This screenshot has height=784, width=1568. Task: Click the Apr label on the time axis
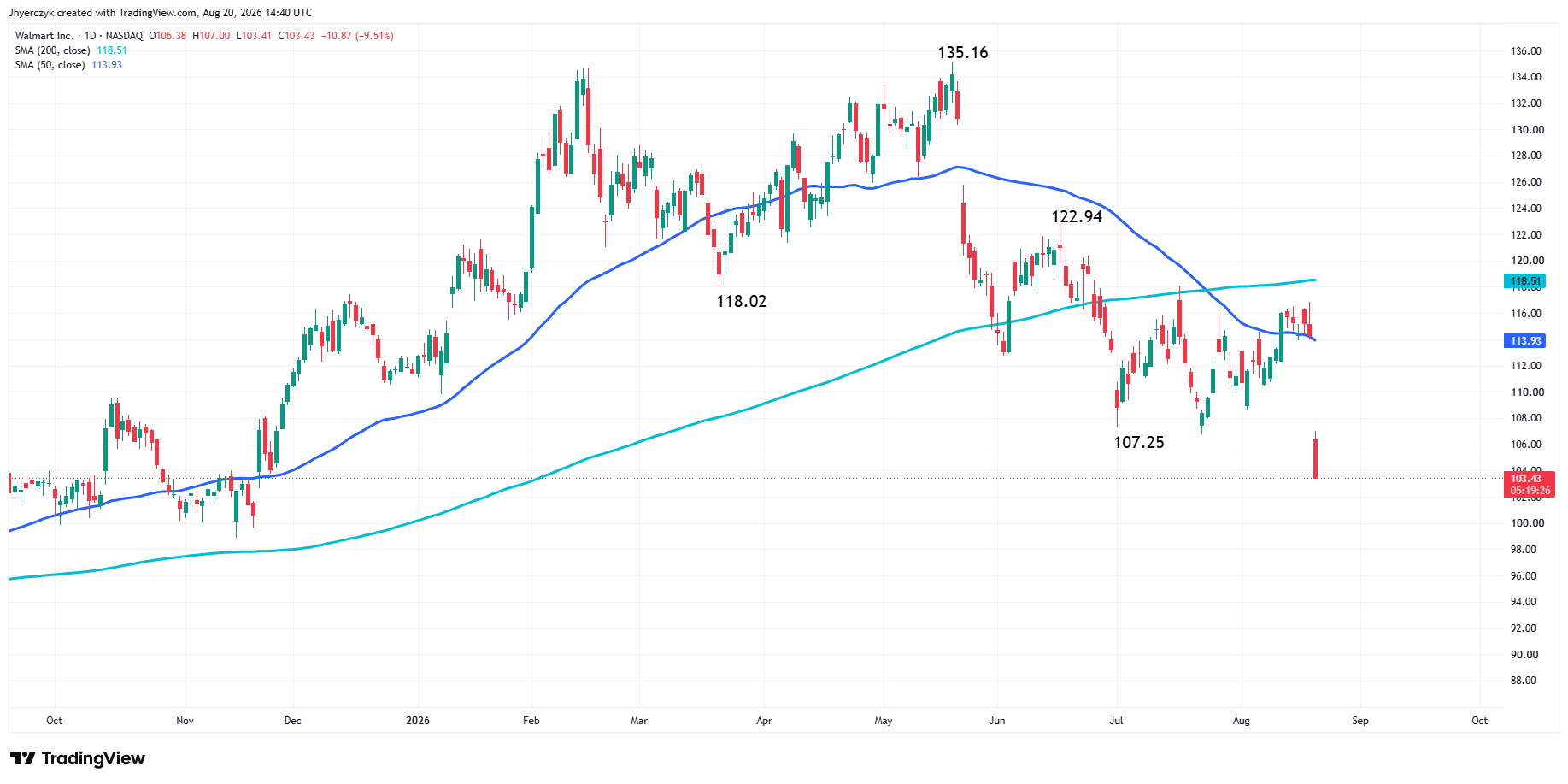[x=764, y=721]
